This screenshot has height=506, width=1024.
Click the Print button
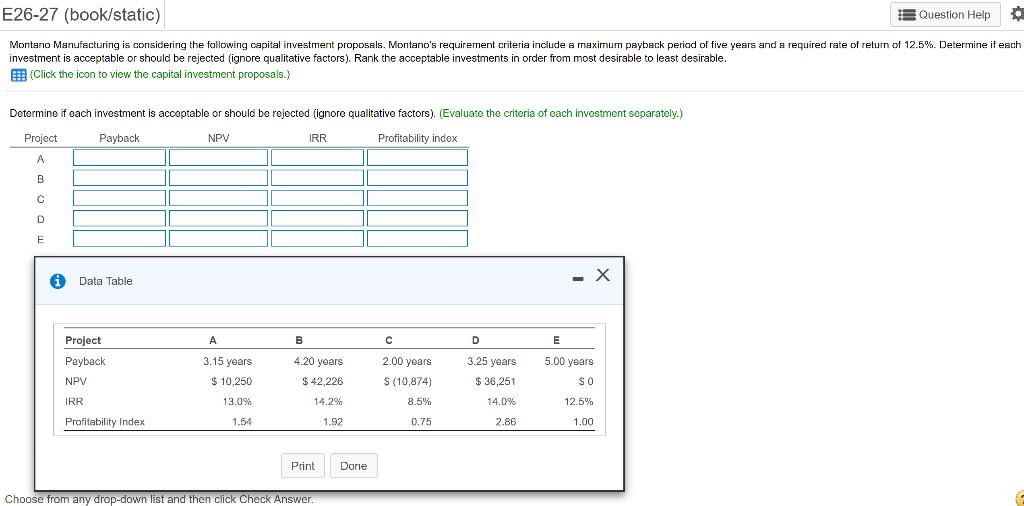(x=302, y=466)
